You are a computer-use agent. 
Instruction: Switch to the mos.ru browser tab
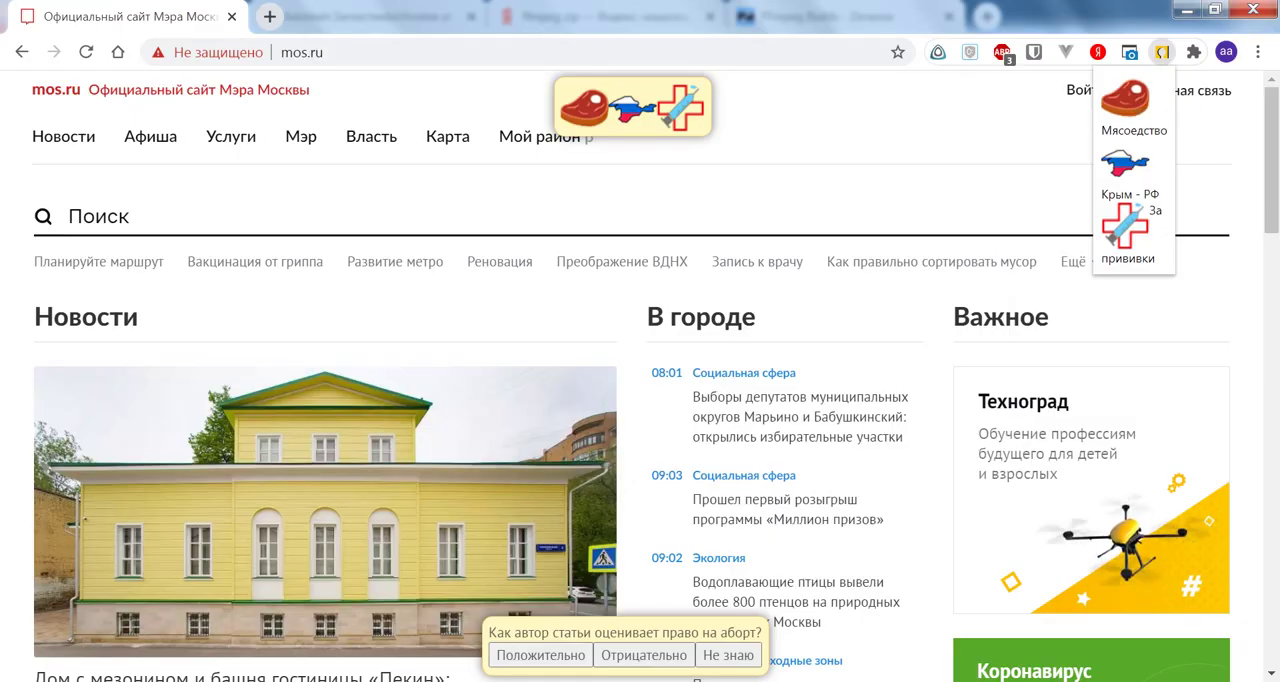130,16
